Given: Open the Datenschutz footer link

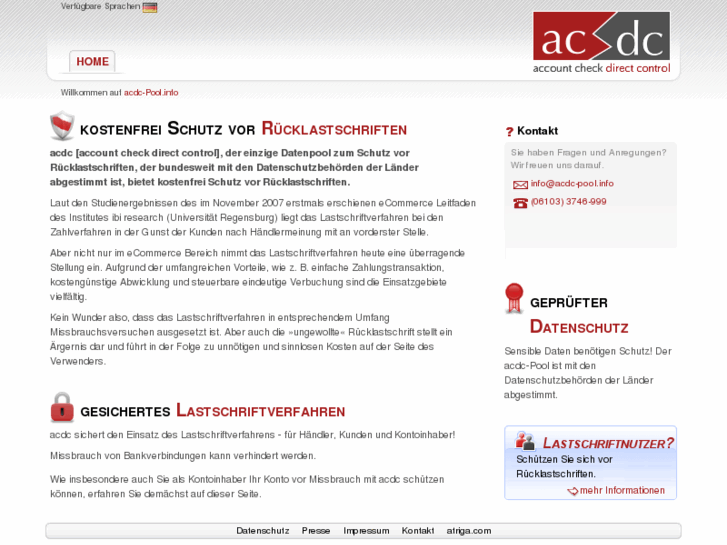Looking at the screenshot, I should 263,531.
